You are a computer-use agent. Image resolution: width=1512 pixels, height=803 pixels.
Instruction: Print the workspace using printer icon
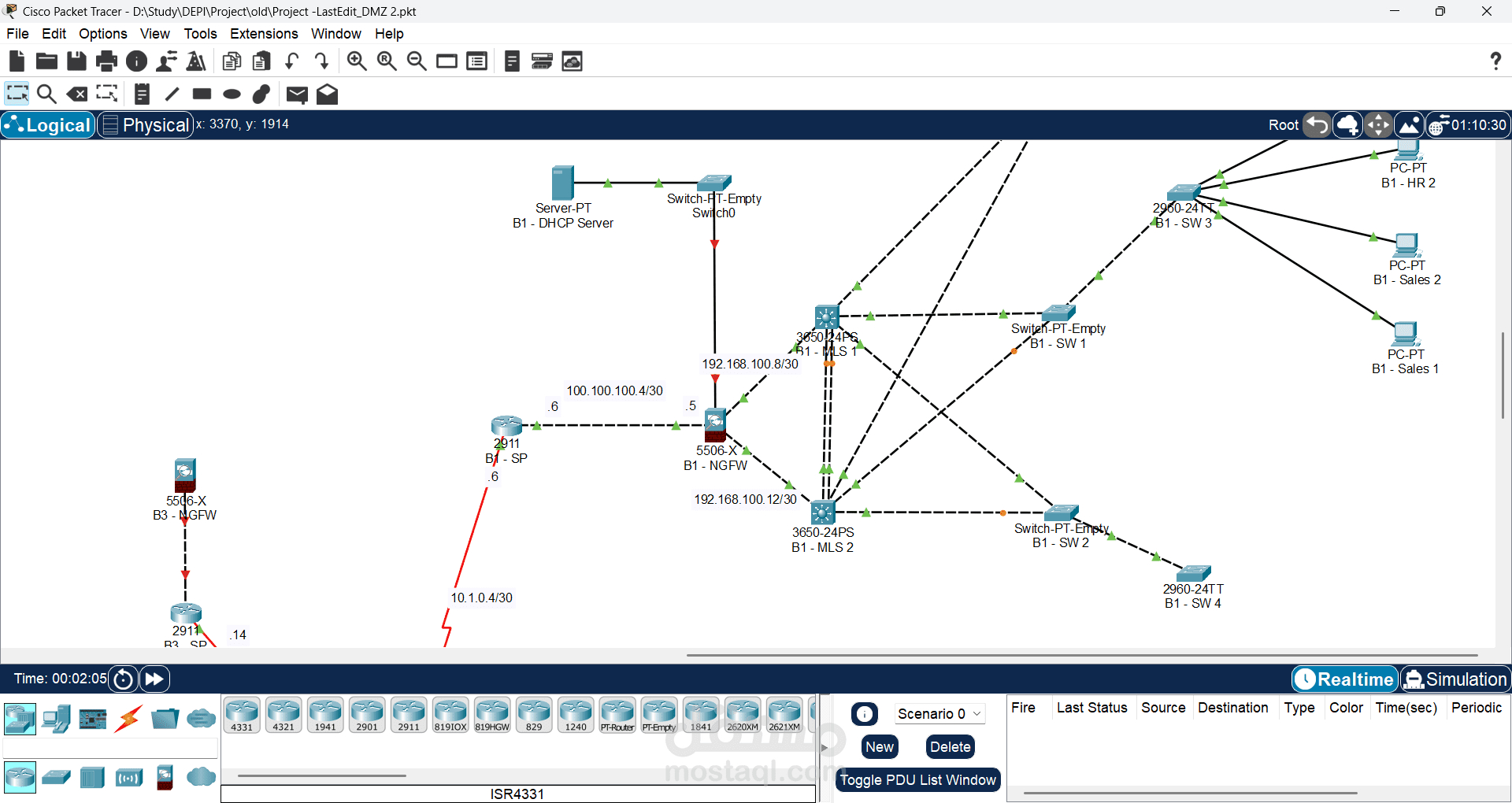106,61
